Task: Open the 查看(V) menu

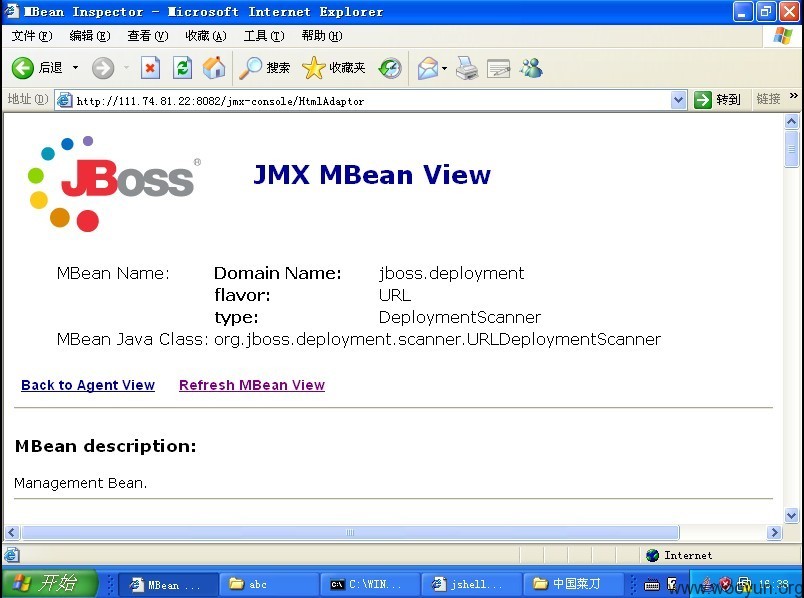Action: (148, 36)
